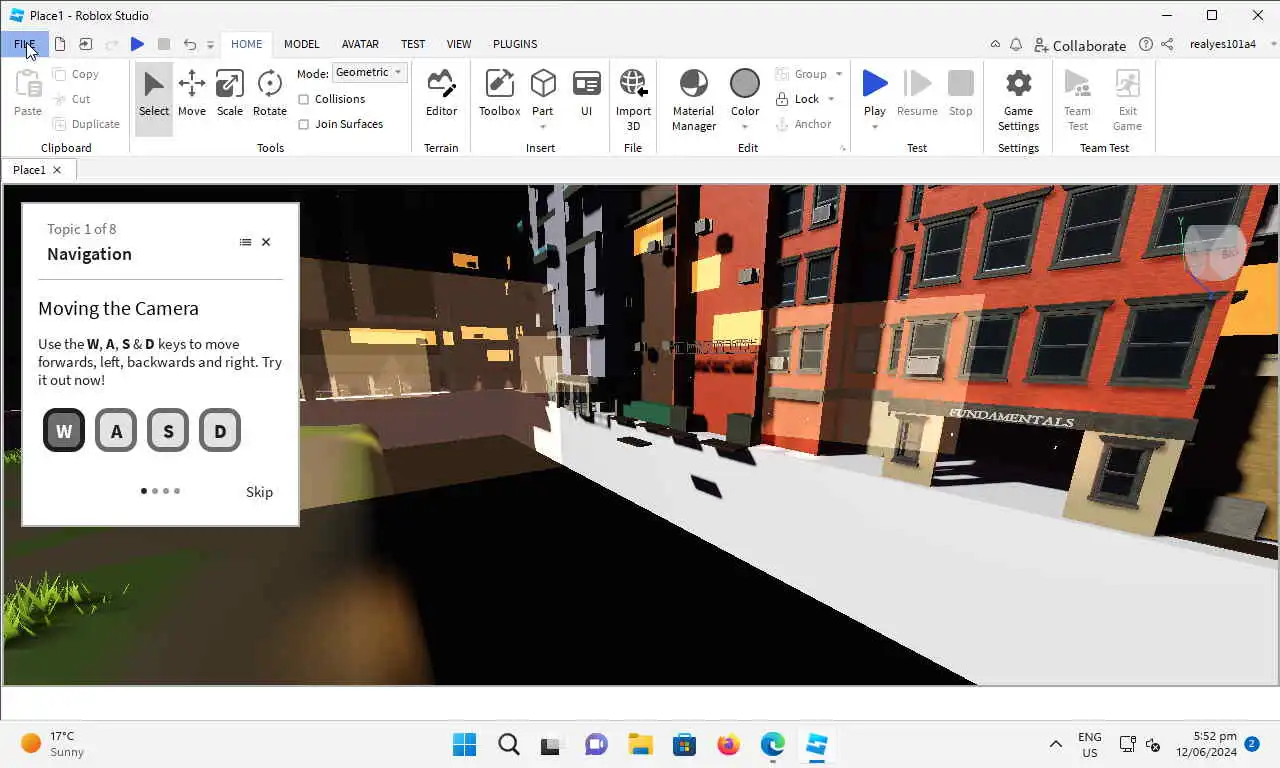Viewport: 1280px width, 768px height.
Task: Click the share icon beside help
Action: (1167, 45)
